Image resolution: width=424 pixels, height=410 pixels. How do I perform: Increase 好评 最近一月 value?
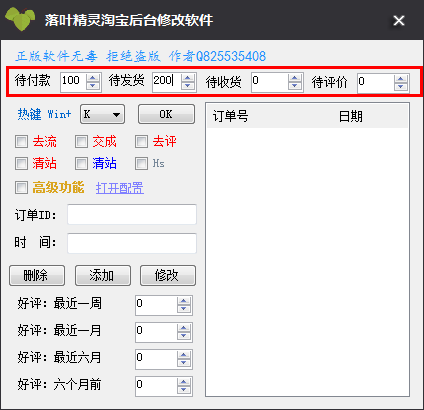184,328
